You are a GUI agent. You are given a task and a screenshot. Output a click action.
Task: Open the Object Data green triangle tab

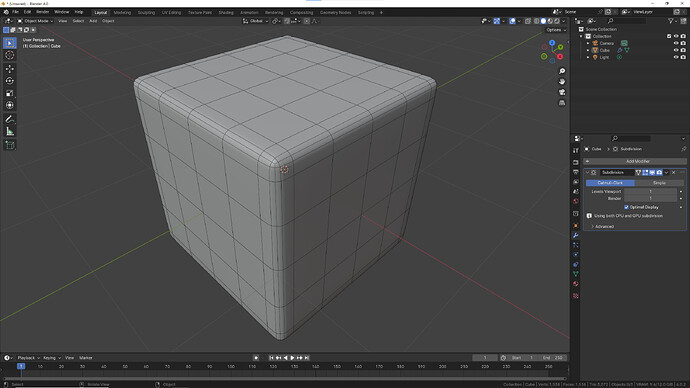click(576, 274)
